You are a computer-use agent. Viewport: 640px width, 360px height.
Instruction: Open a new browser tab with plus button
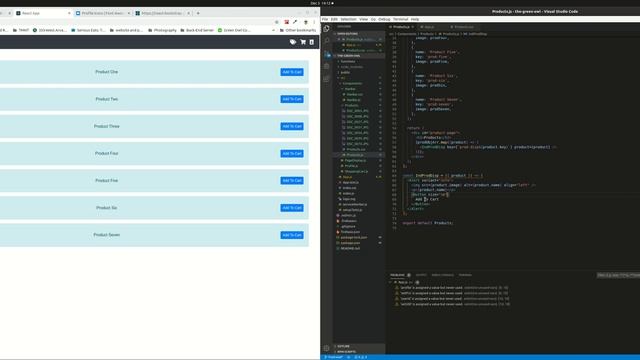tap(198, 13)
